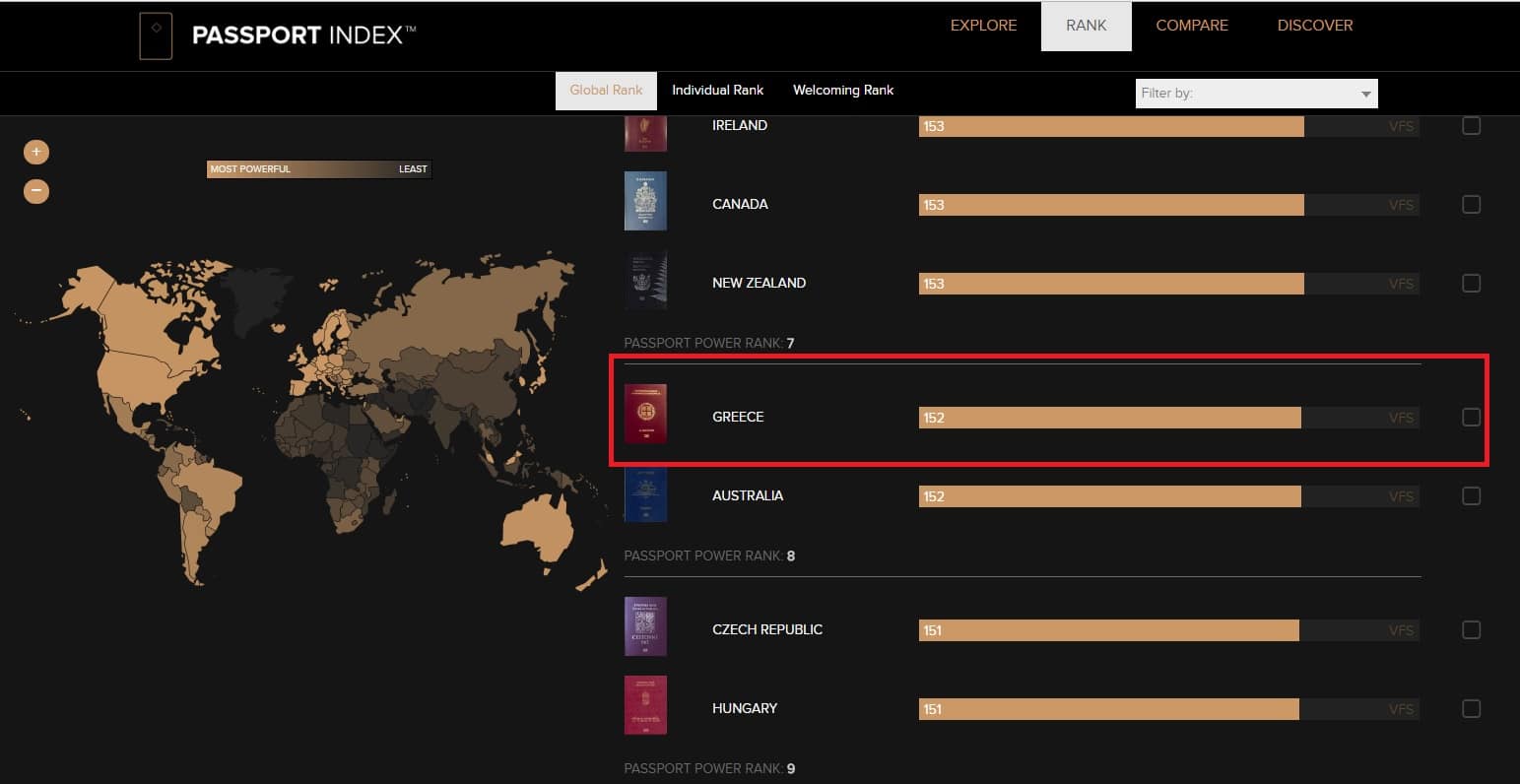This screenshot has width=1520, height=784.
Task: Check the New Zealand compare checkbox
Action: [x=1471, y=283]
